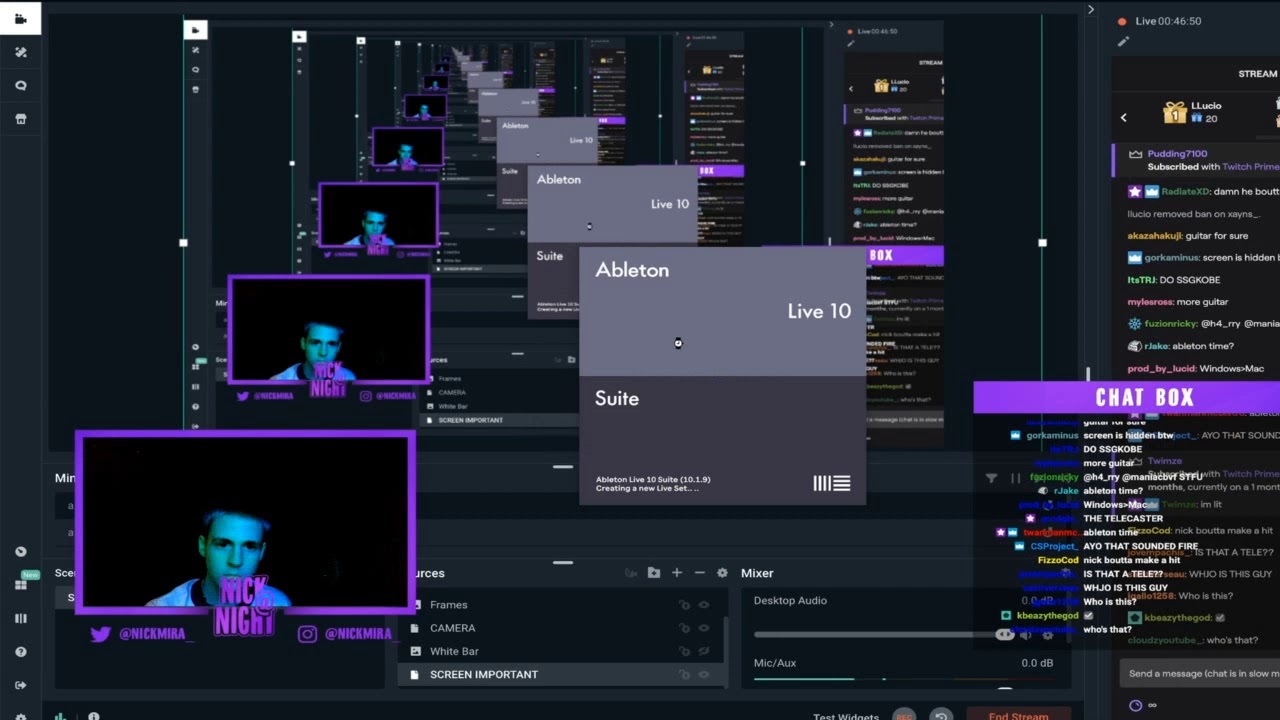Screen dimensions: 1280x720
Task: Open Desktop Audio settings gear in the Mixer
Action: [x=1047, y=634]
